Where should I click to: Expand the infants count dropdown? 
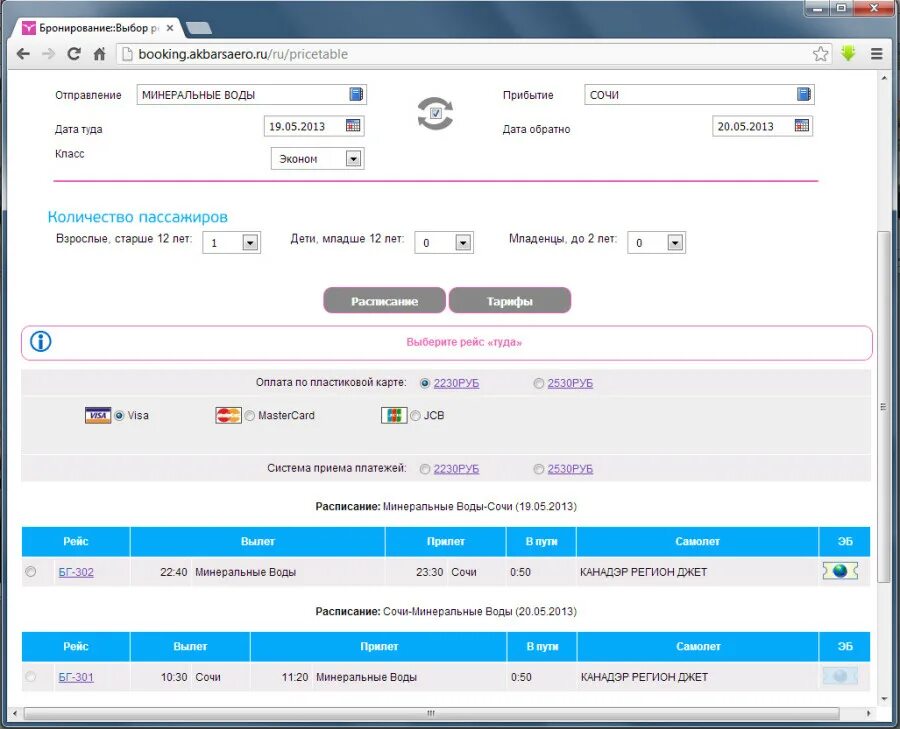[x=675, y=243]
